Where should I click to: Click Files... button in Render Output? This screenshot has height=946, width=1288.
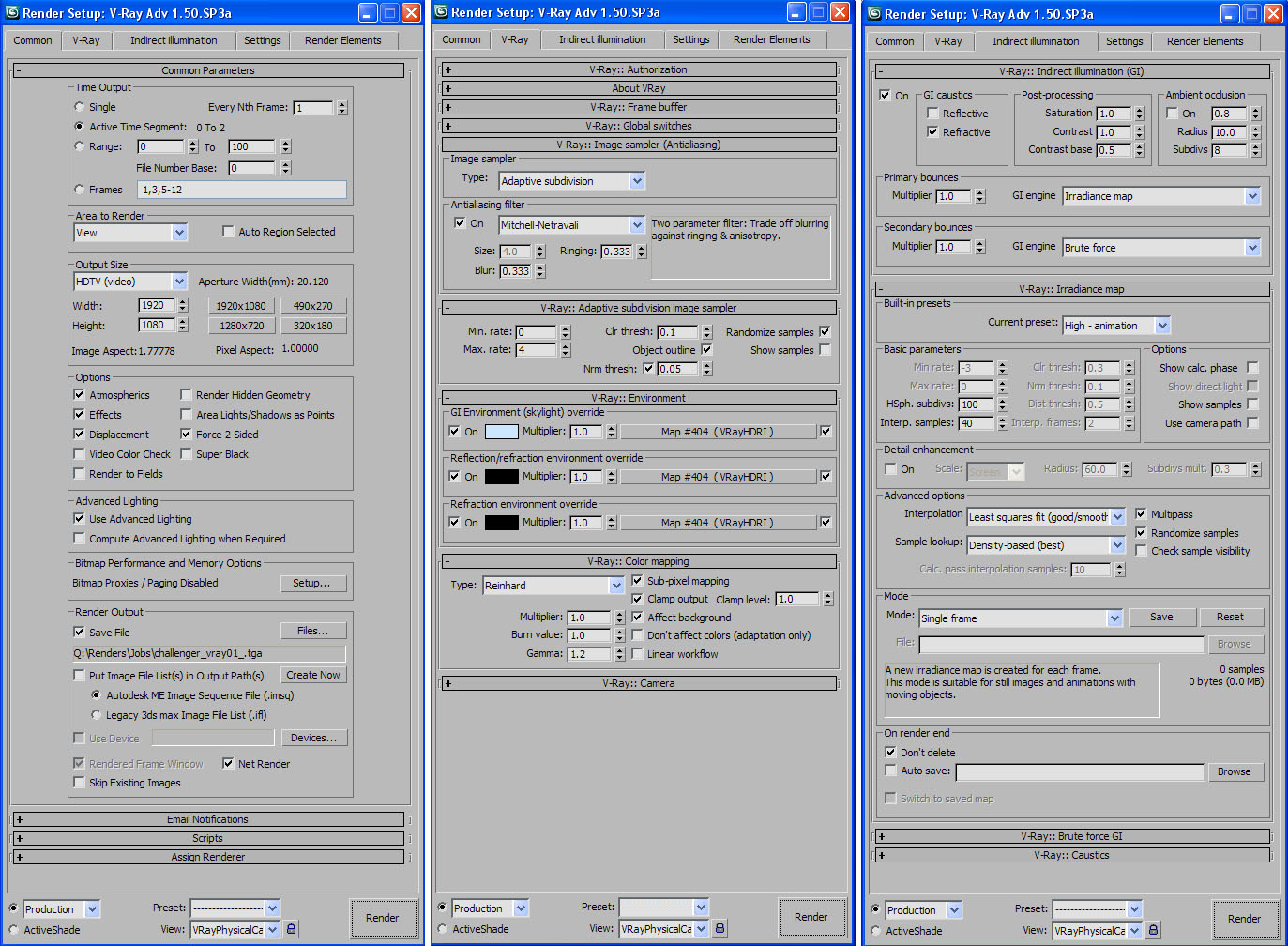(313, 631)
